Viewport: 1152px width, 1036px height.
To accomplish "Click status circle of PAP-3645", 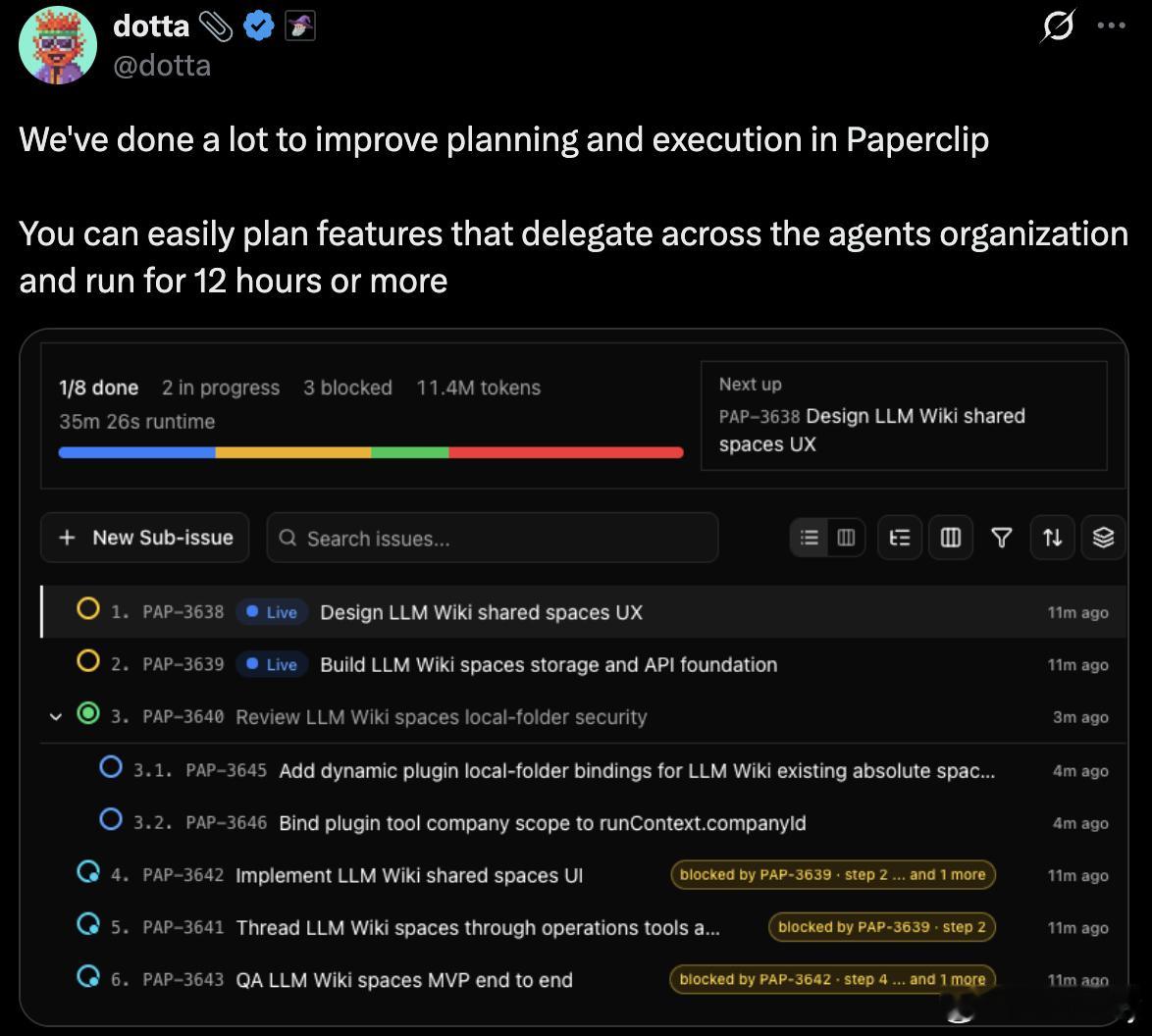I will (x=111, y=767).
